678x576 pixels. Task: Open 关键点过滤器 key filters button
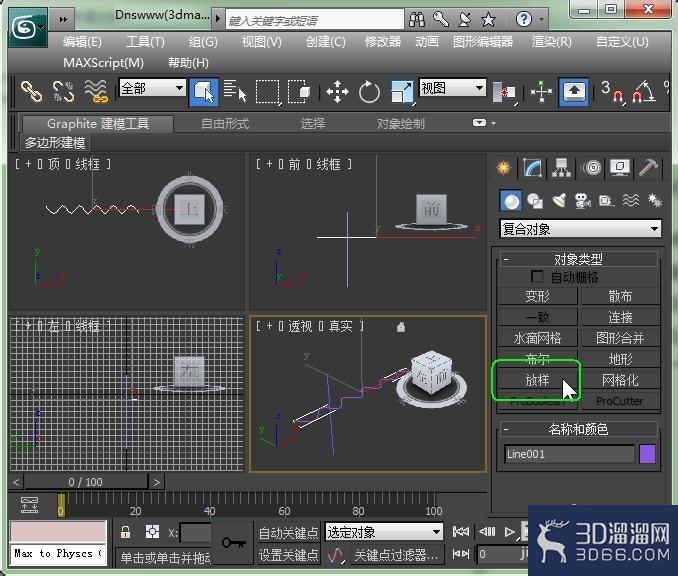395,555
